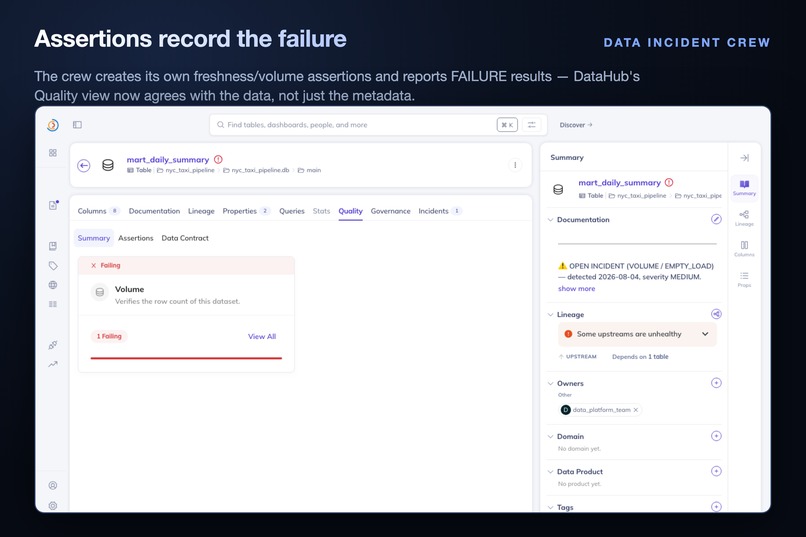Open the analytics trend icon in sidebar
Screen dimensions: 806x537
[52, 364]
